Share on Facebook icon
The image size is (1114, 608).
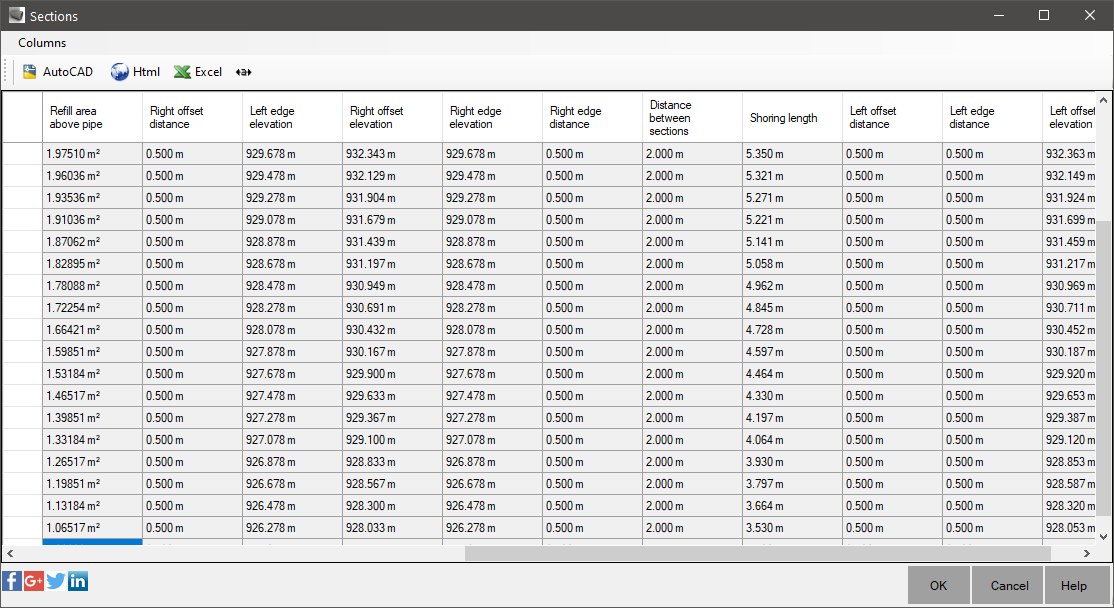[12, 581]
